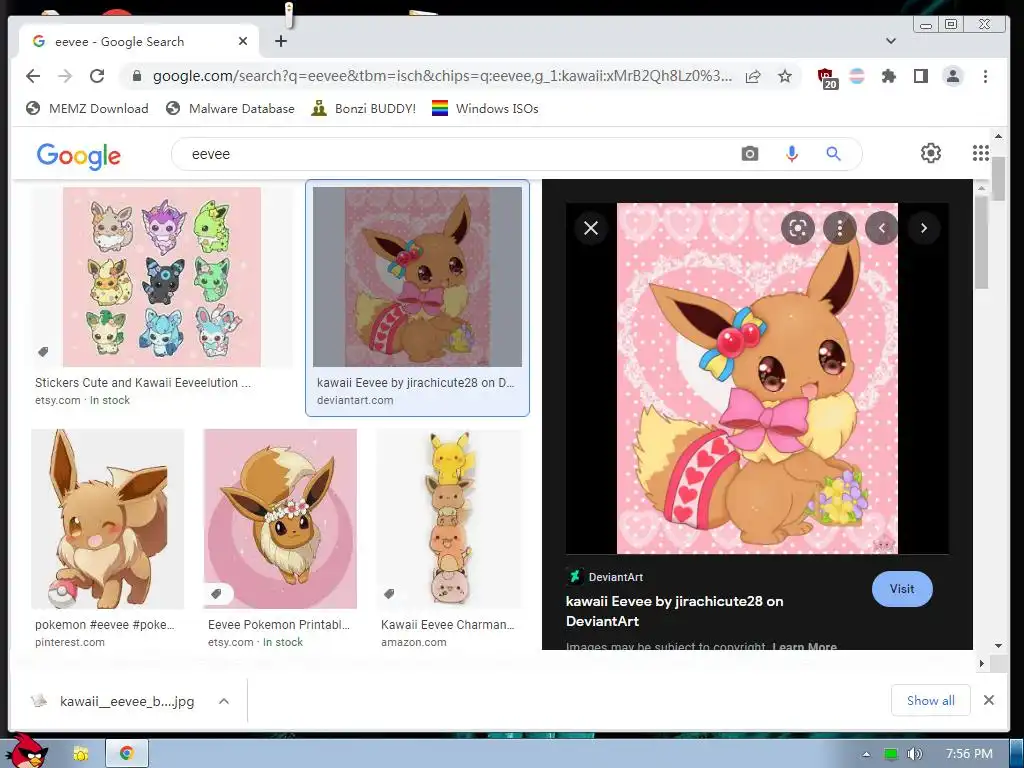Click the large Eevee preview image
1024x768 pixels.
tap(758, 378)
